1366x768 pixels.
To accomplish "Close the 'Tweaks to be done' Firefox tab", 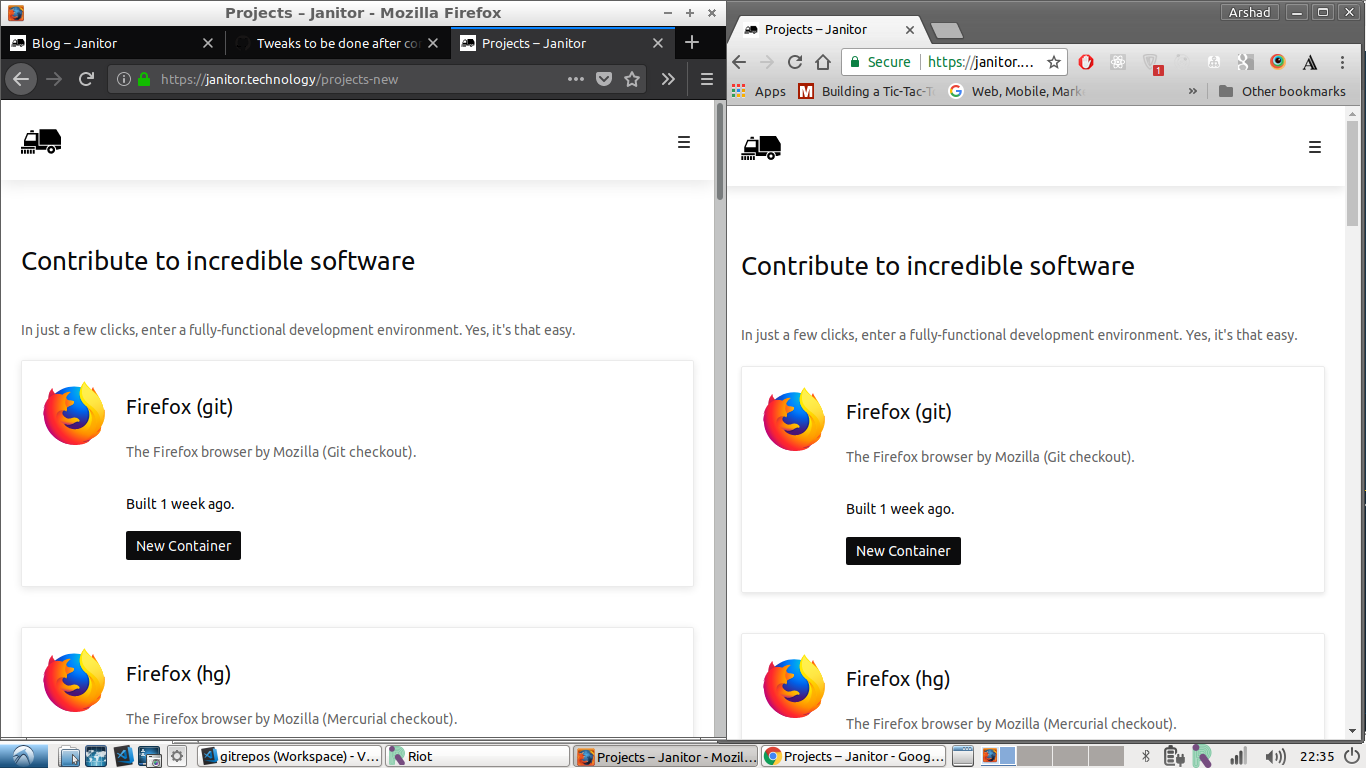I will pos(432,43).
